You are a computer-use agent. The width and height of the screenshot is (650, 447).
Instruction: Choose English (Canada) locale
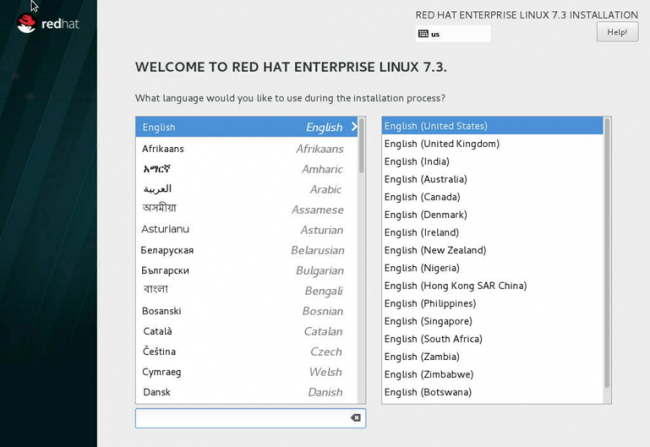click(492, 197)
